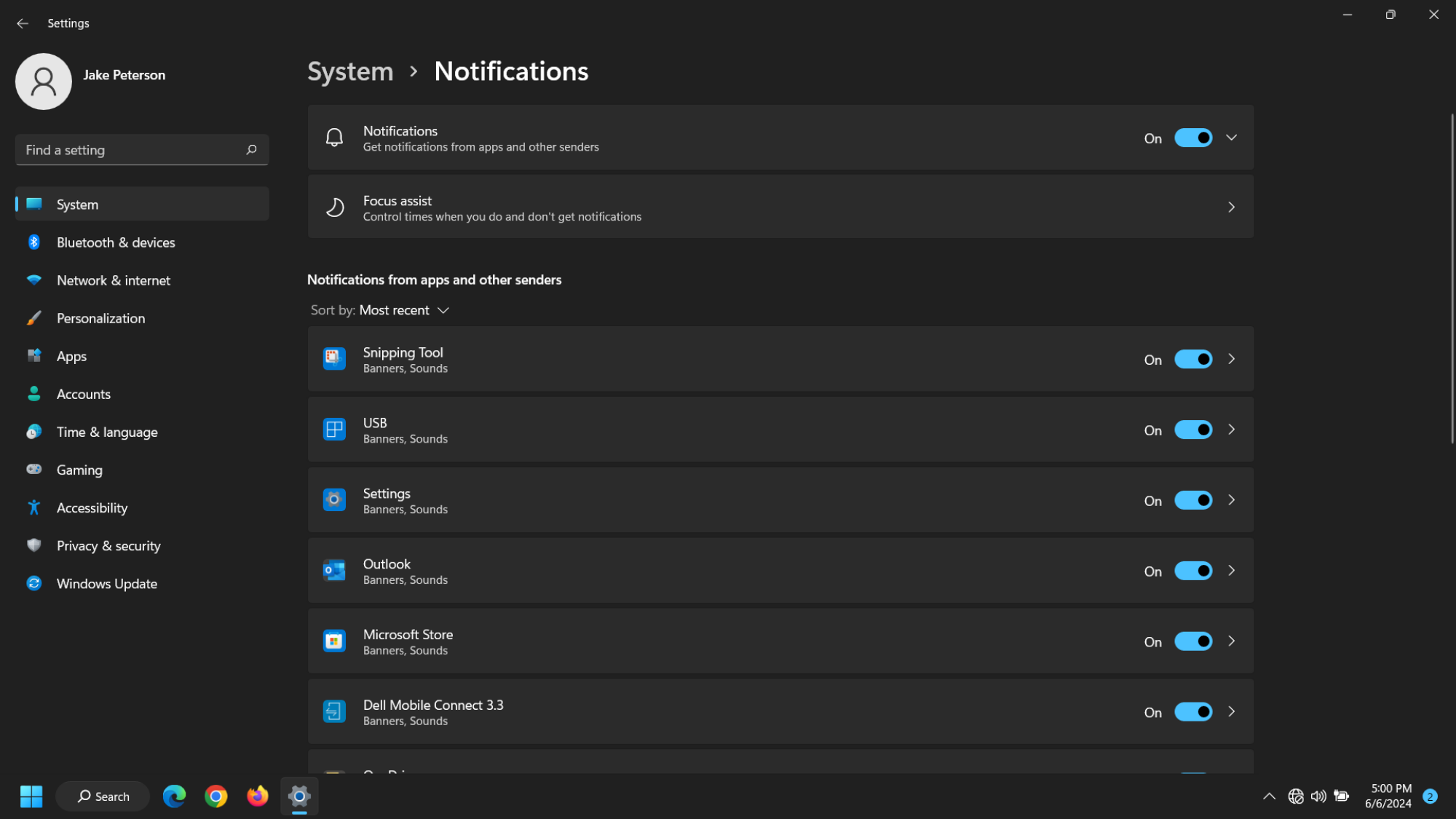Expand the Notifications settings dropdown
Image resolution: width=1456 pixels, height=819 pixels.
(x=1231, y=137)
